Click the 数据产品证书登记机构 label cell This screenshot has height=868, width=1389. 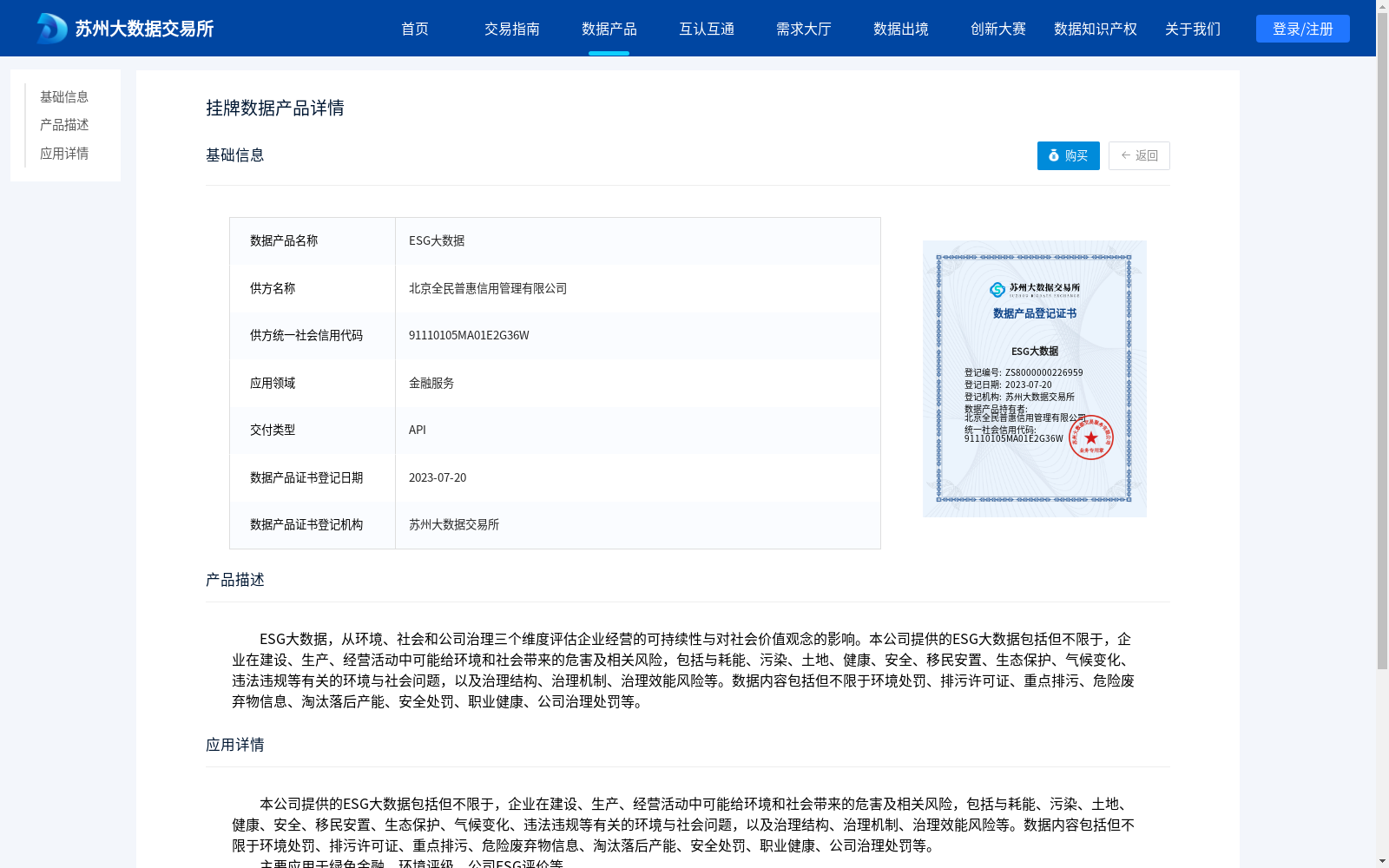point(313,524)
